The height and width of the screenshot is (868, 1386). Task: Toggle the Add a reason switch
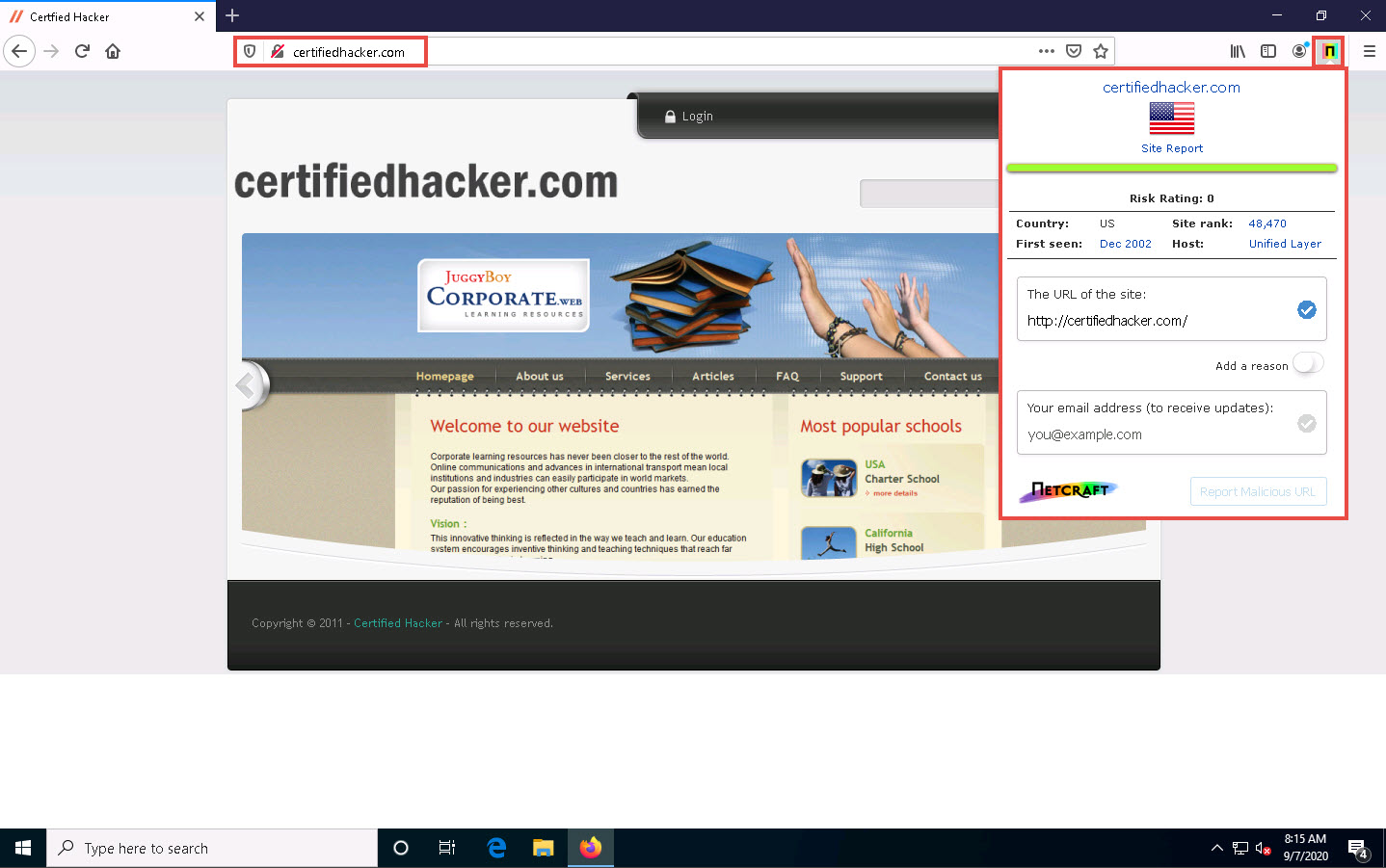1308,363
